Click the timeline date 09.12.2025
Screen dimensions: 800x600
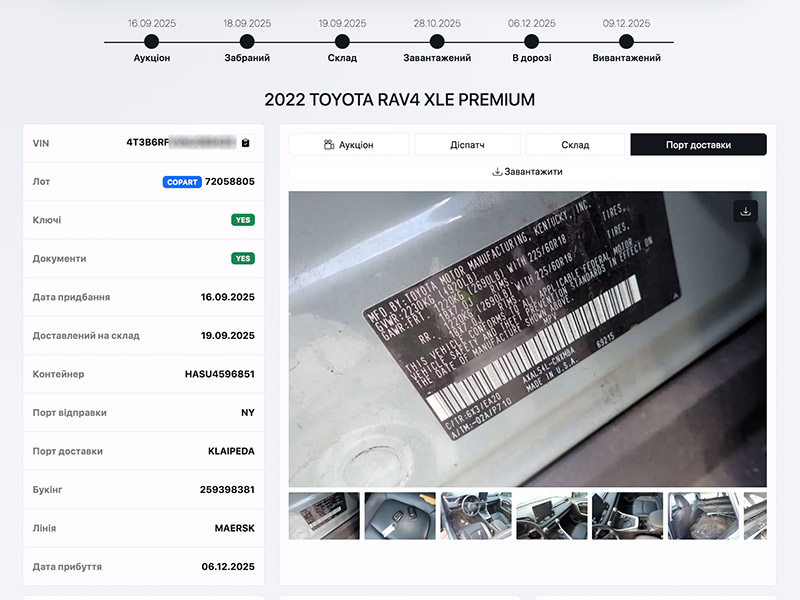627,23
